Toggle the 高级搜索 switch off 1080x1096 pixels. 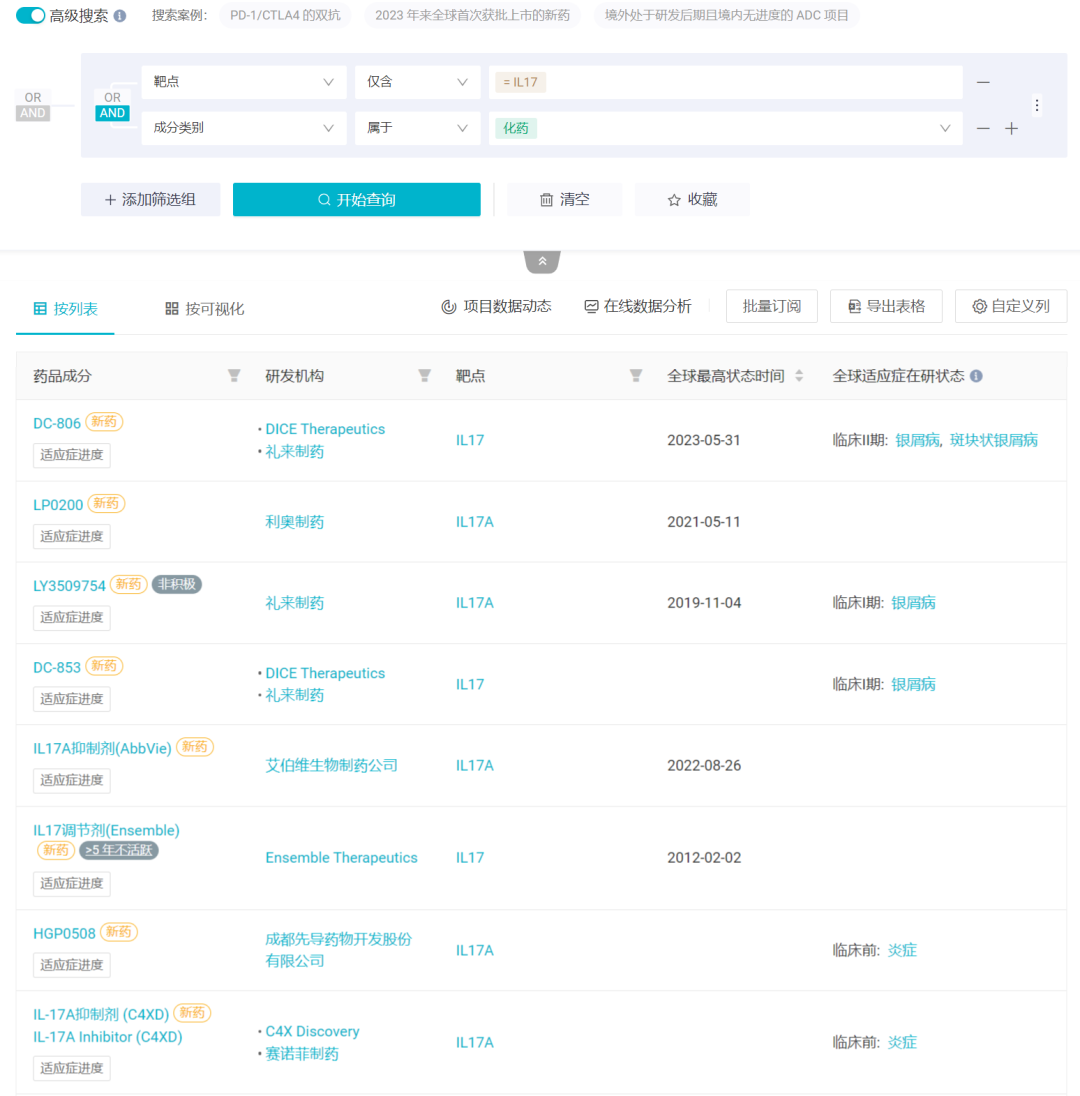point(31,16)
